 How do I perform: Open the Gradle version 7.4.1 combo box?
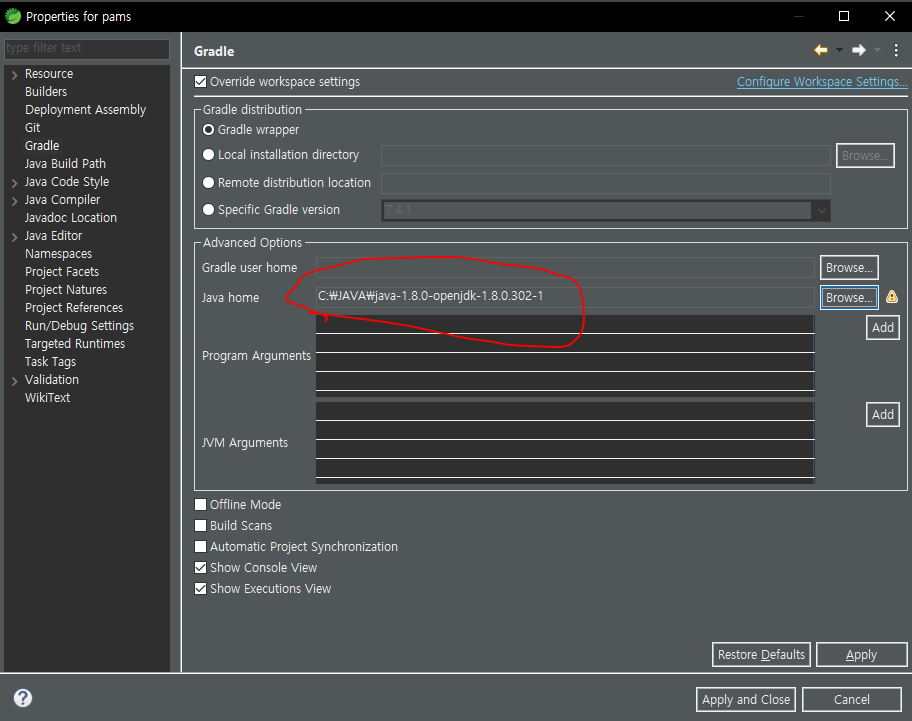tap(605, 210)
